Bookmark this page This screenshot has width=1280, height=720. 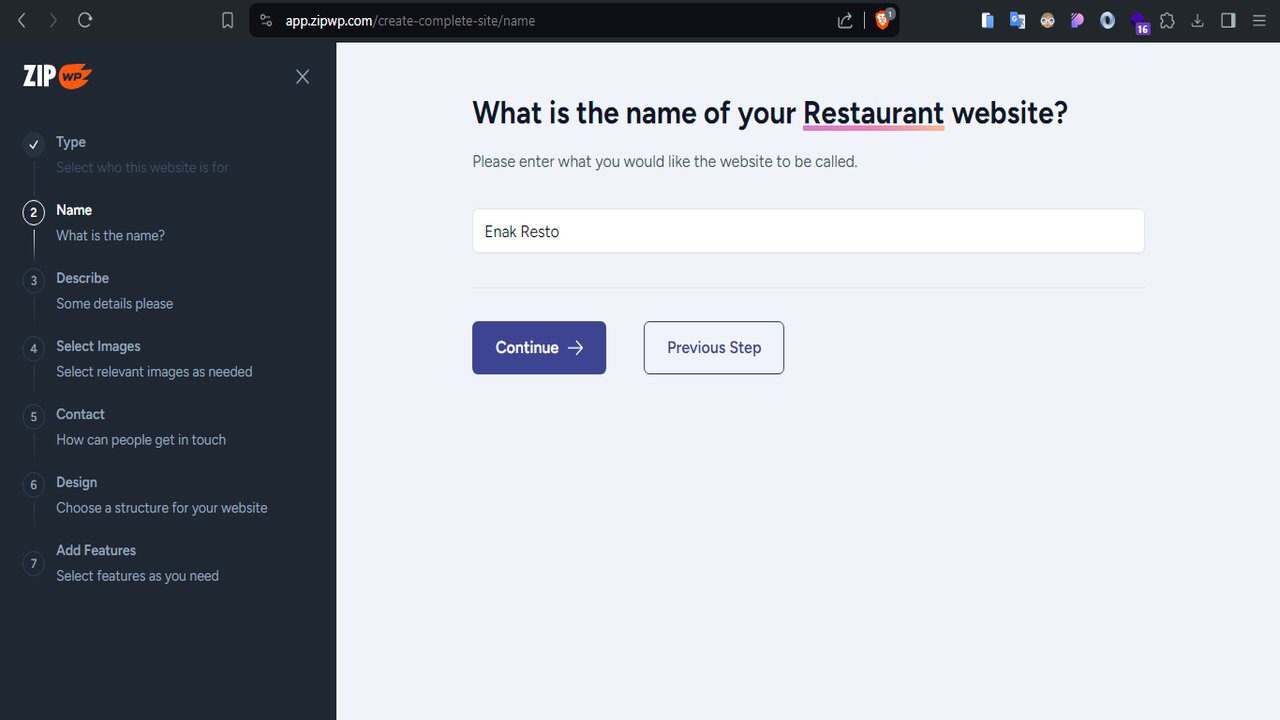[228, 20]
